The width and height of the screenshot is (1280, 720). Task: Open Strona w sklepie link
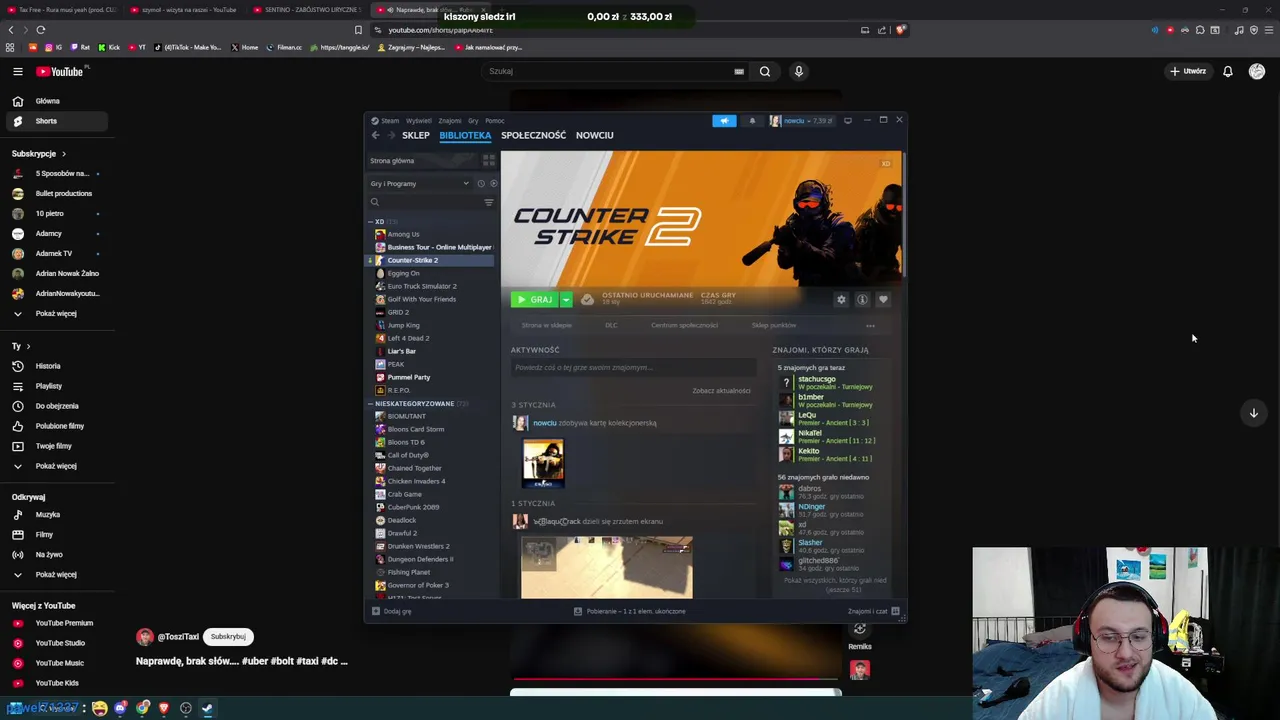click(x=547, y=326)
